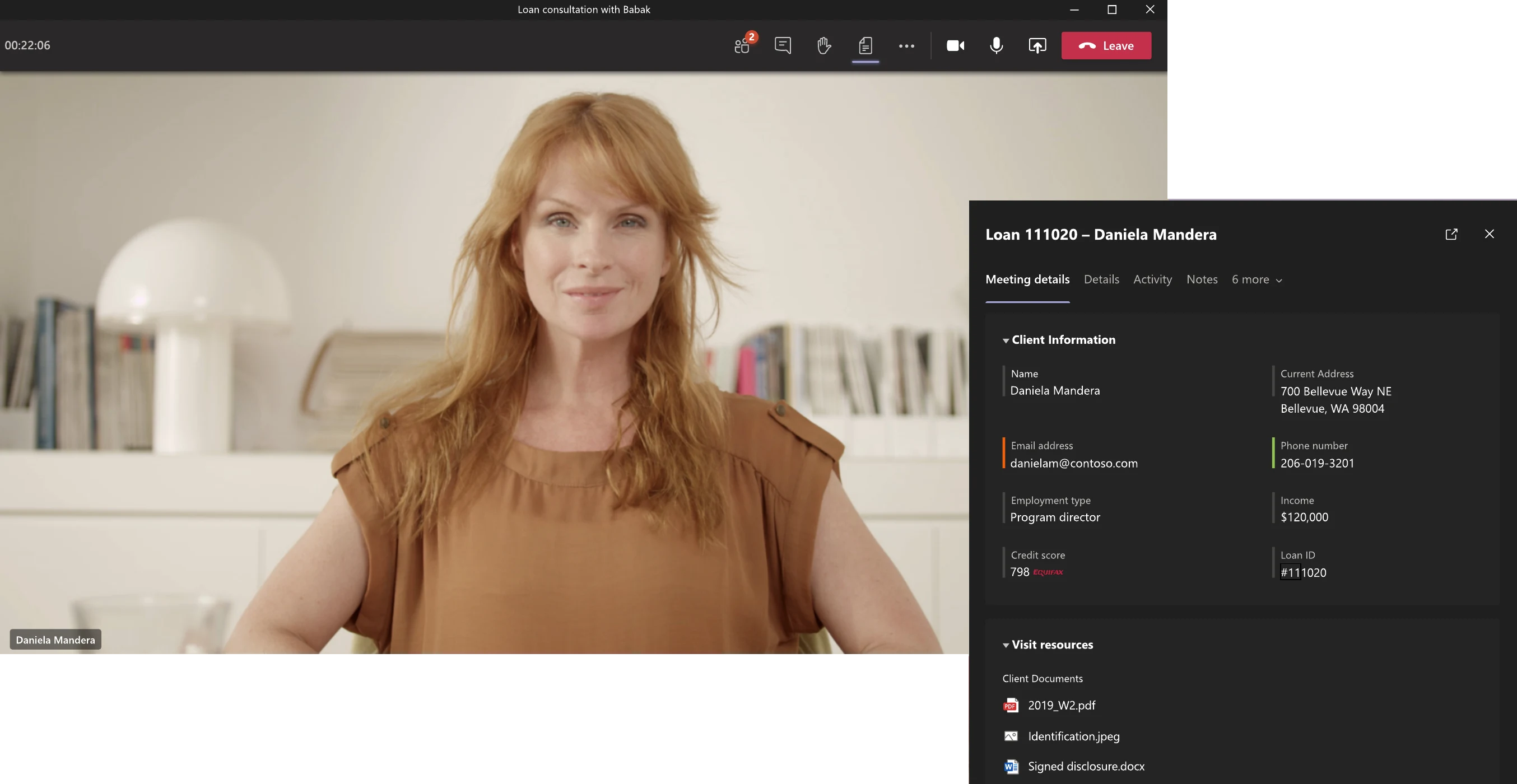Open the meeting chat icon
1517x784 pixels.
click(783, 45)
